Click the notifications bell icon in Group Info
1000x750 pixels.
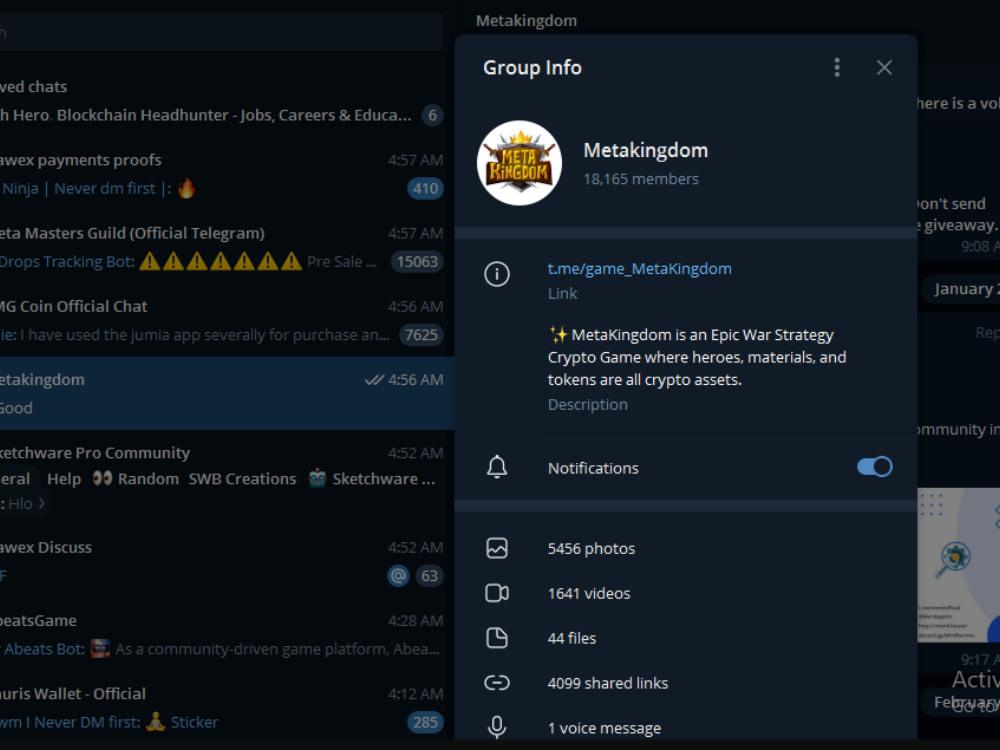tap(497, 467)
